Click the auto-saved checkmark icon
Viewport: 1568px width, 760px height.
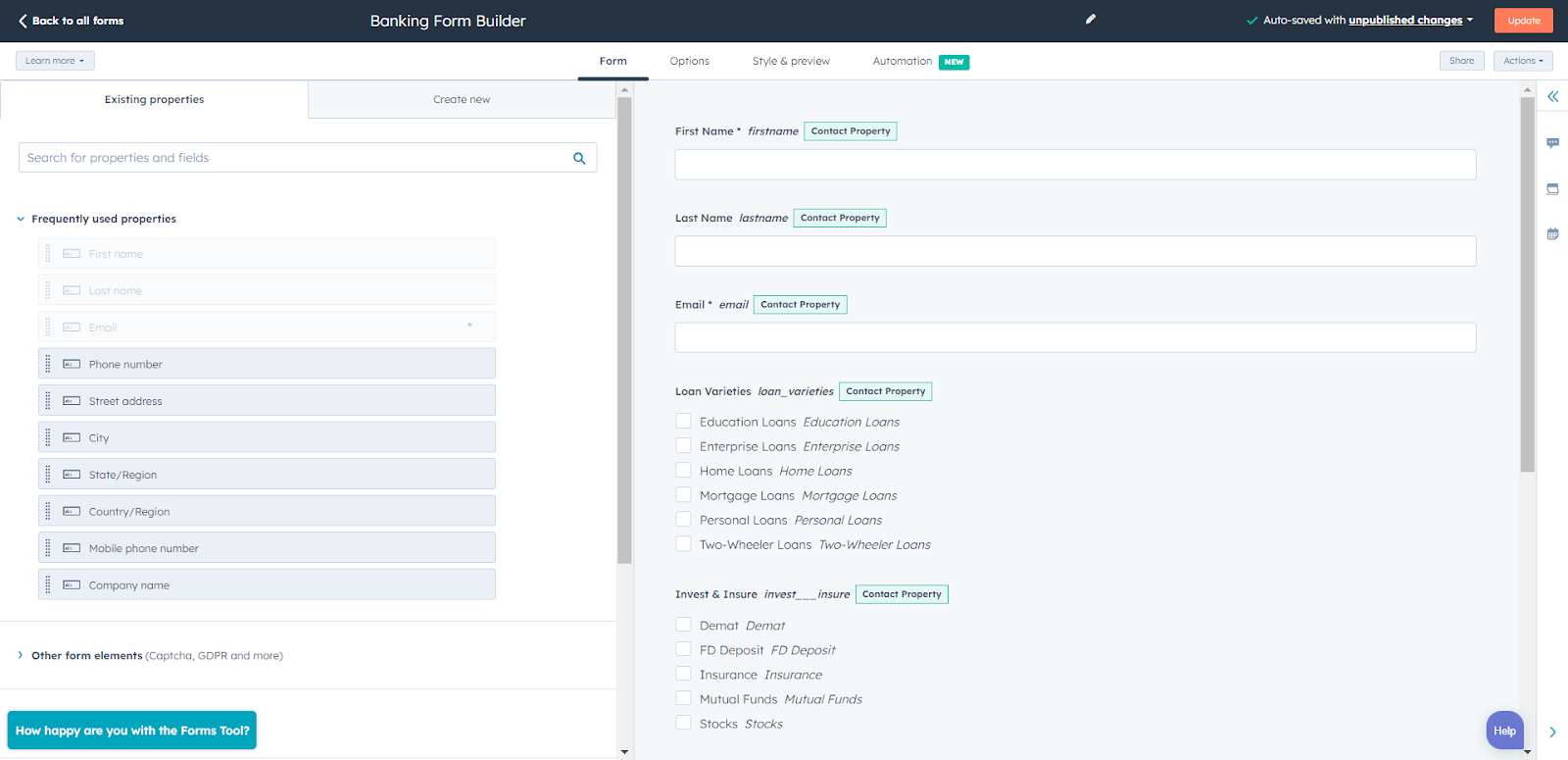click(x=1251, y=21)
